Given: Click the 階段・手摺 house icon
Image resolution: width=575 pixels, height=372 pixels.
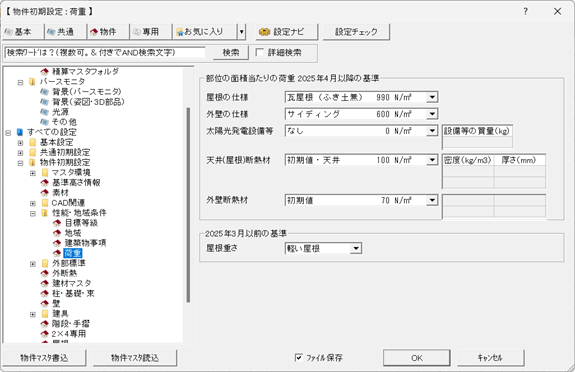Looking at the screenshot, I should tap(45, 324).
